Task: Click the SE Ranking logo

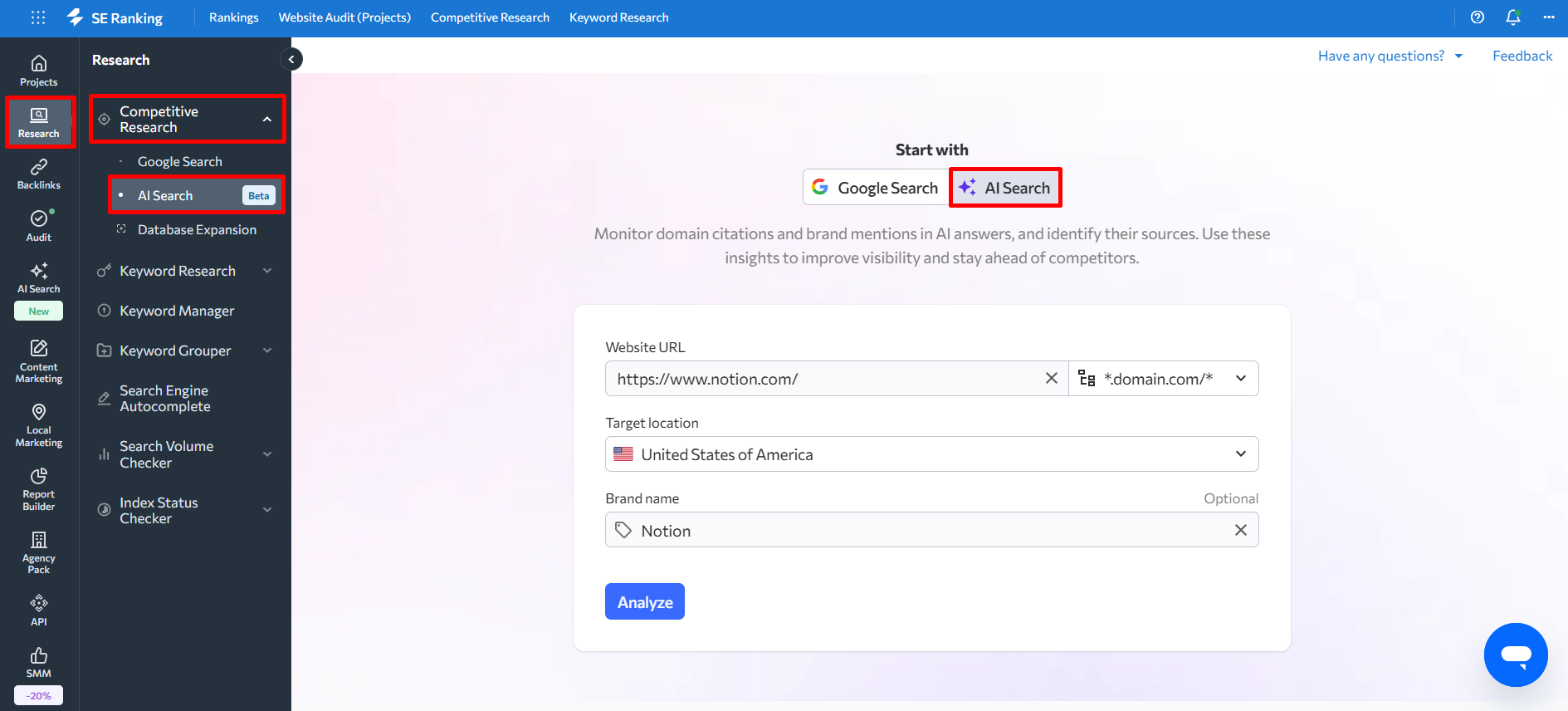Action: [115, 17]
